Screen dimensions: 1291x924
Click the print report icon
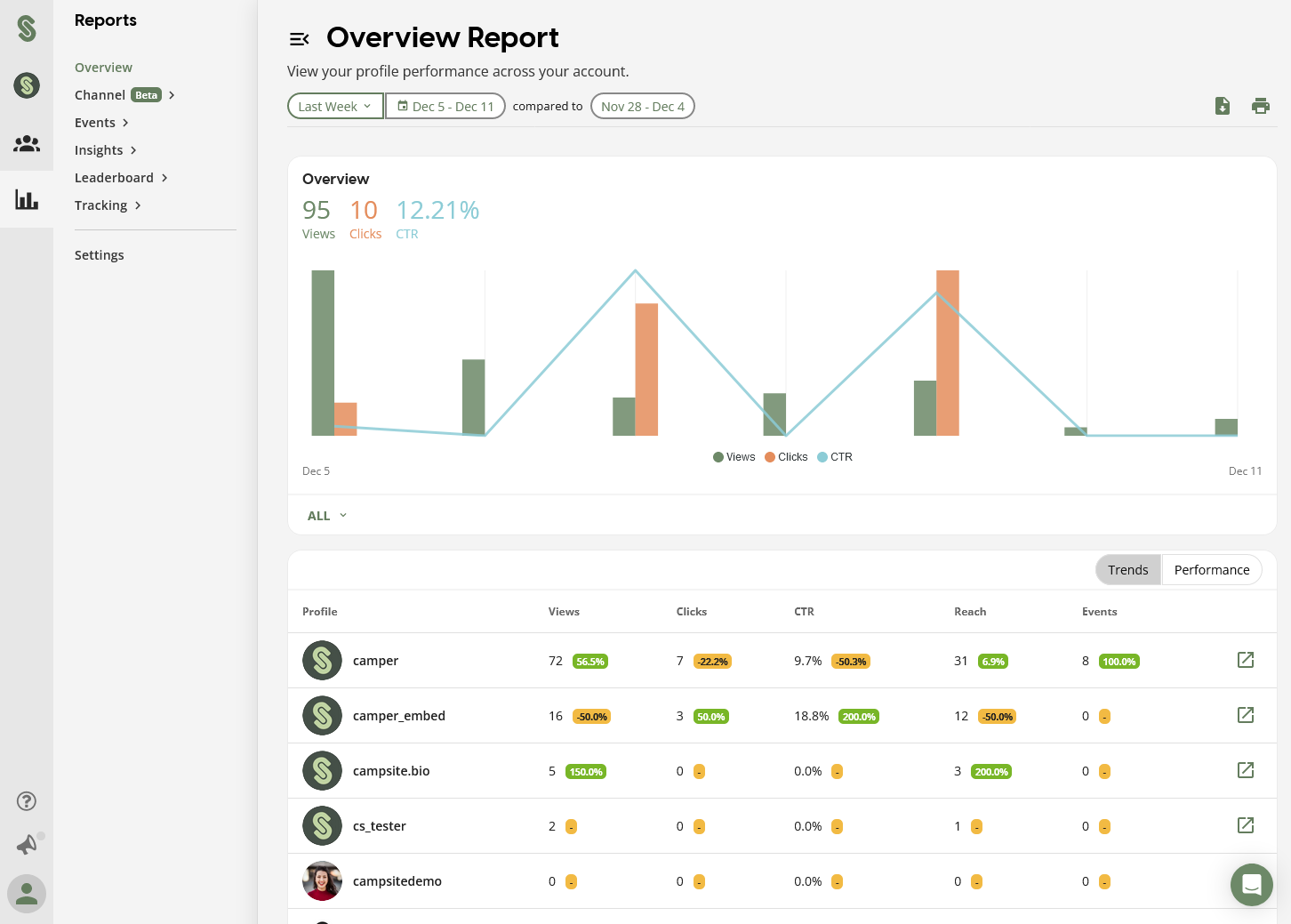(1261, 106)
